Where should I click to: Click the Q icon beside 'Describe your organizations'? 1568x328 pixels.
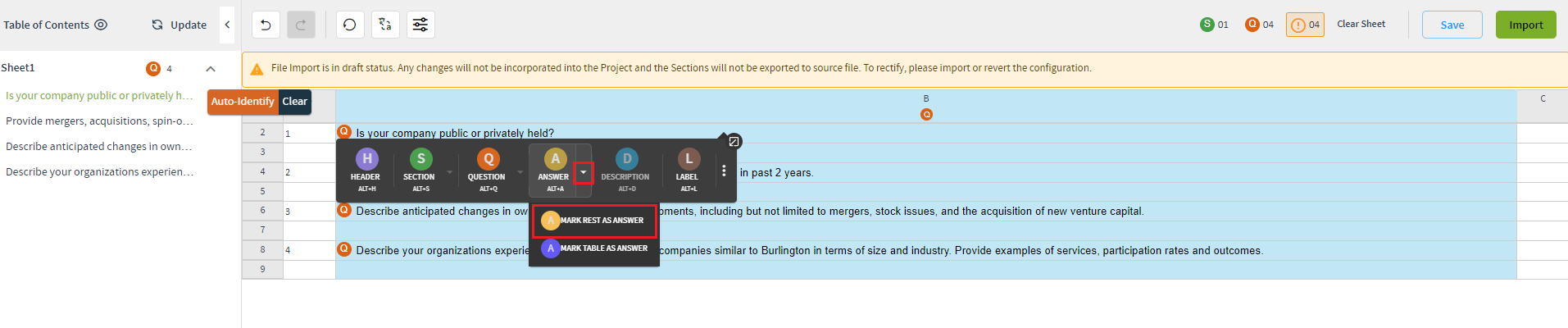(344, 249)
